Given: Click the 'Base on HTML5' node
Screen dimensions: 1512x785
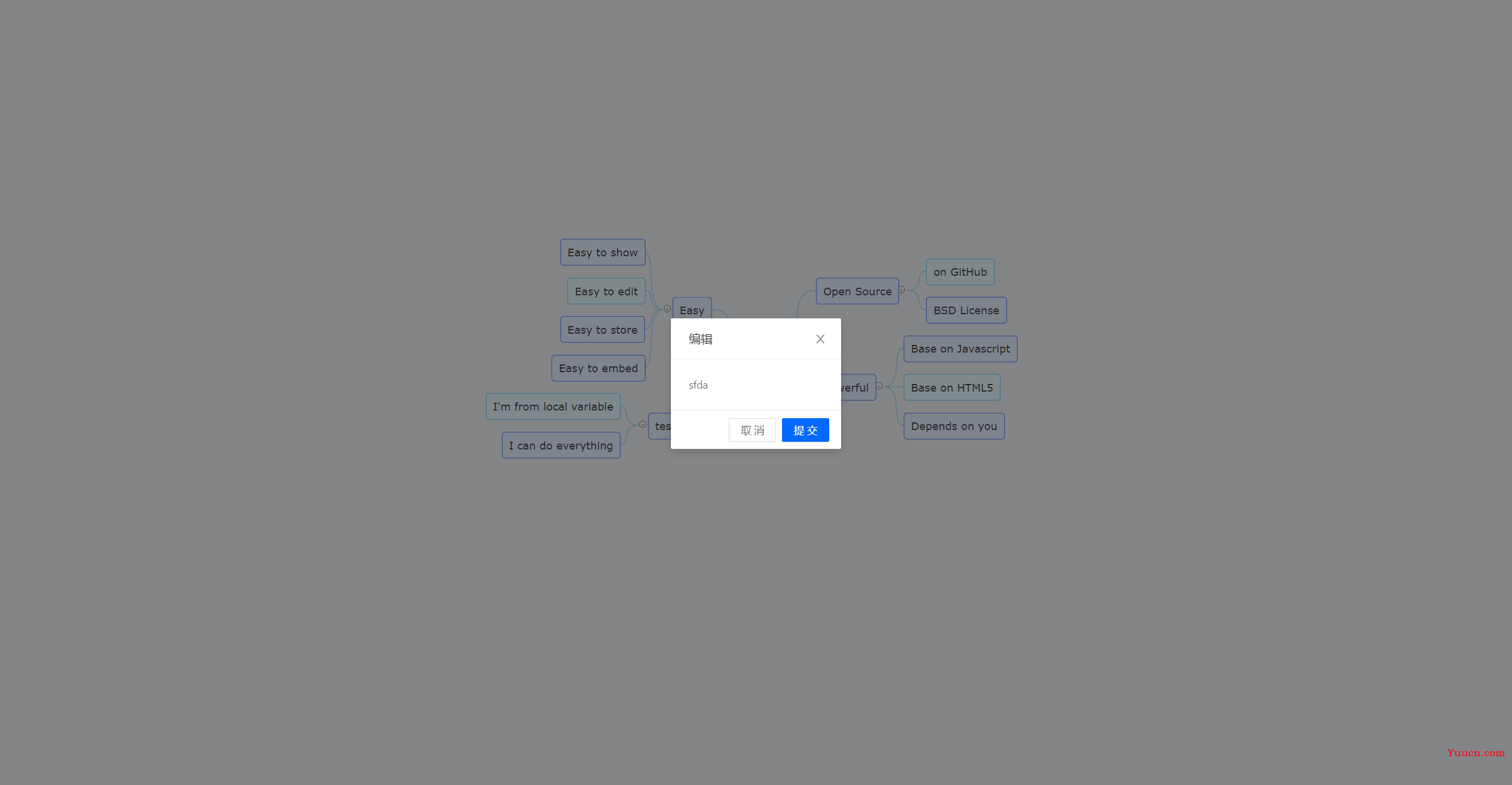Looking at the screenshot, I should click(951, 387).
